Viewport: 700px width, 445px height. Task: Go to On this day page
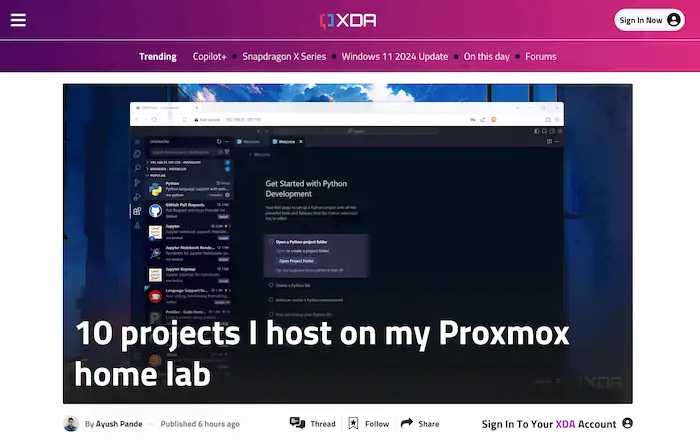click(486, 57)
